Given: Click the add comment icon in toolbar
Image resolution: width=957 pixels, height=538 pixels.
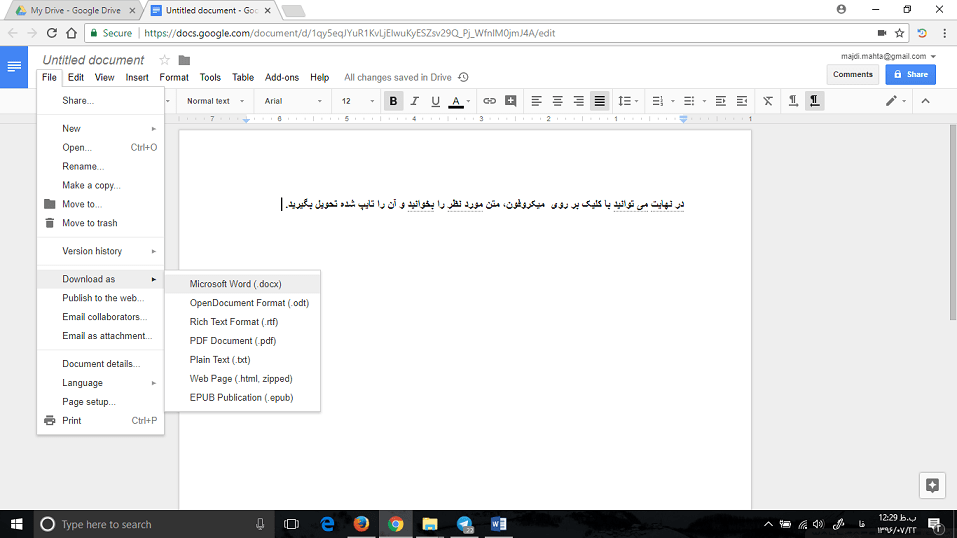Looking at the screenshot, I should pyautogui.click(x=511, y=101).
